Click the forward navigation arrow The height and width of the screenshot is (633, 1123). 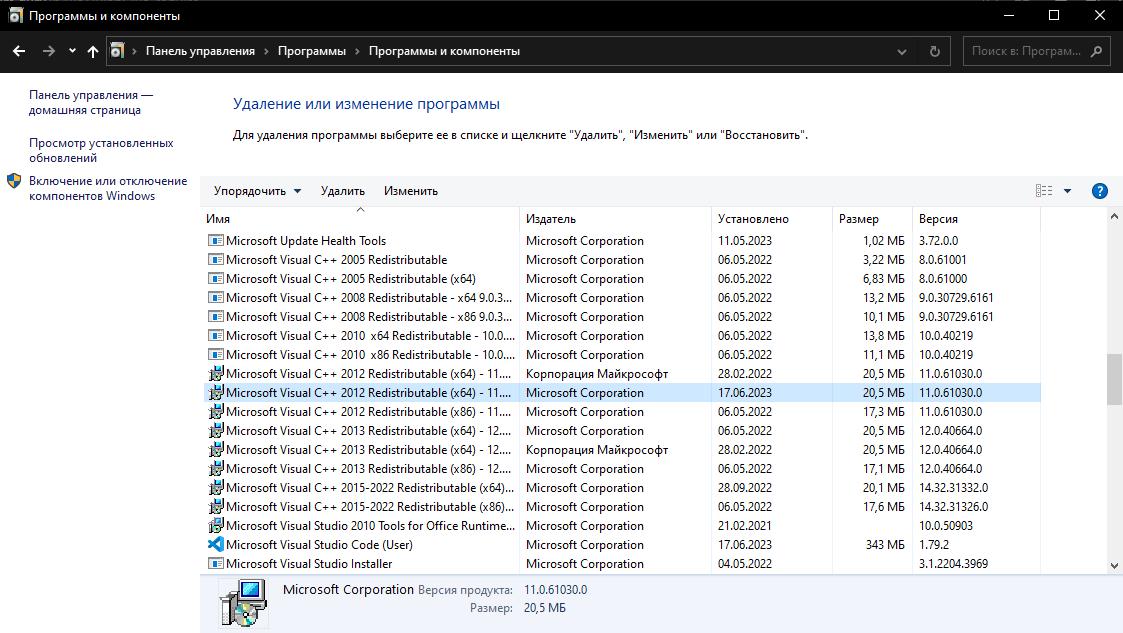tap(48, 51)
